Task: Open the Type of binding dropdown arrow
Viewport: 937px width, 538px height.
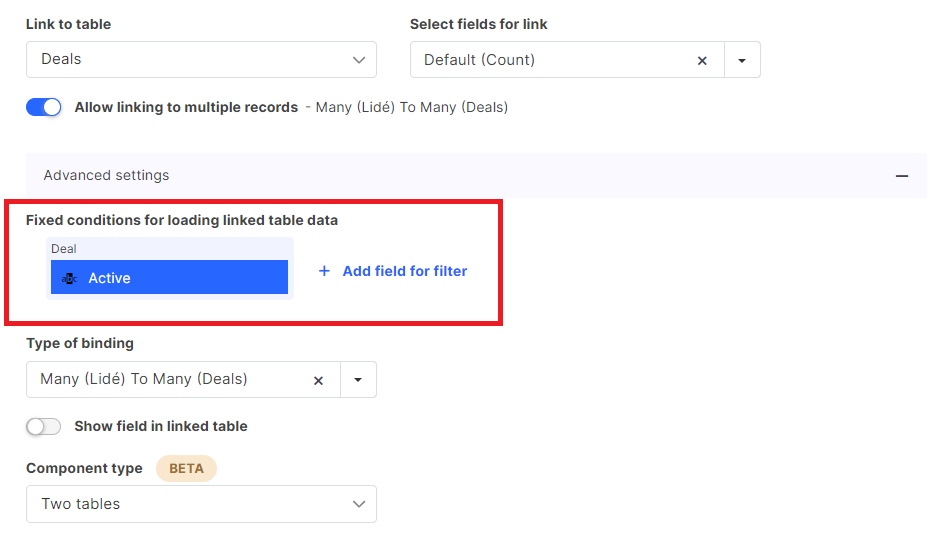Action: click(x=358, y=380)
